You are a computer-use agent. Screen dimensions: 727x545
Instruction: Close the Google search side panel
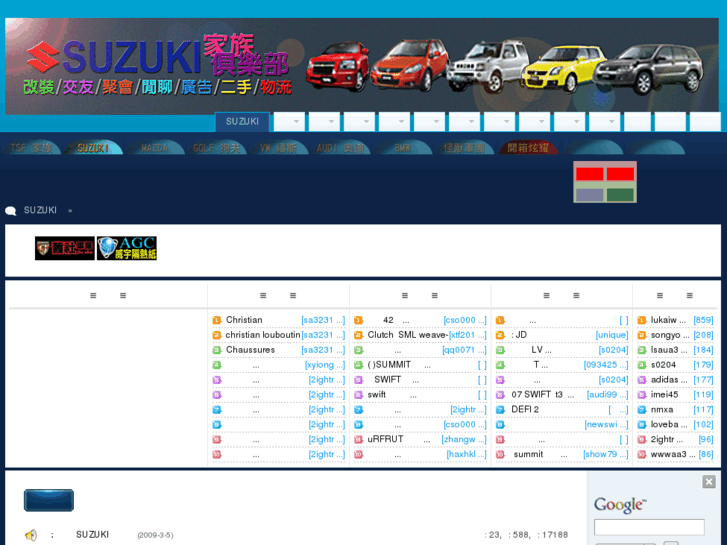(708, 482)
